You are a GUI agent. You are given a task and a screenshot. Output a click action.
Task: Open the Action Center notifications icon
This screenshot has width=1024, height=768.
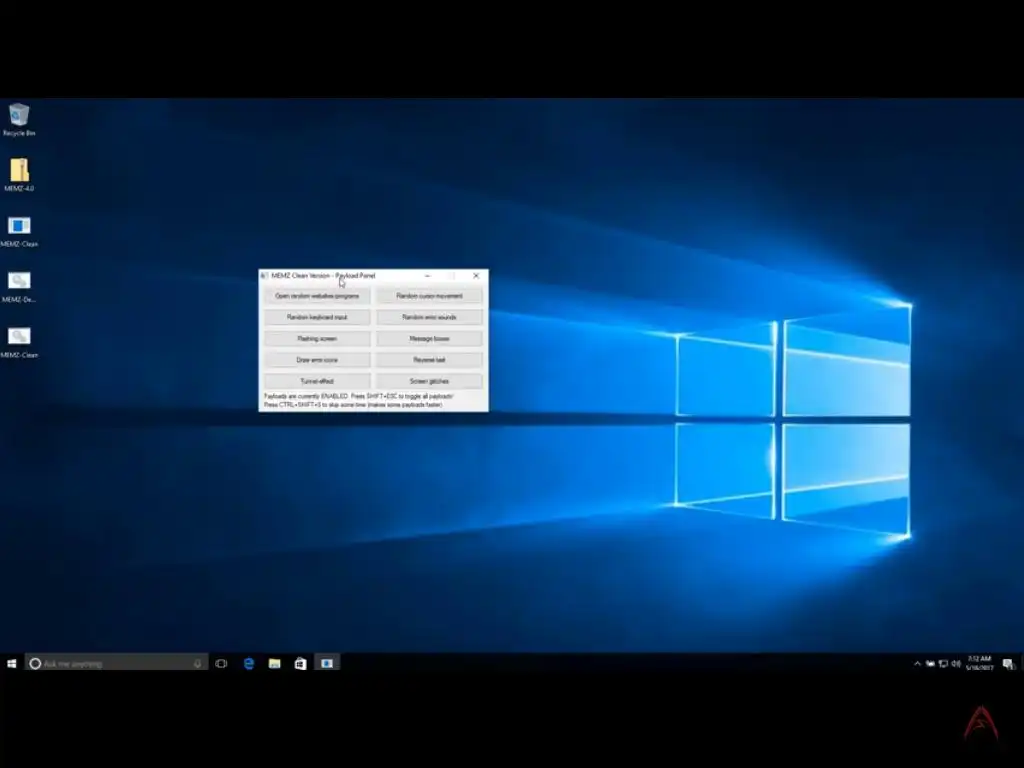tap(1008, 664)
